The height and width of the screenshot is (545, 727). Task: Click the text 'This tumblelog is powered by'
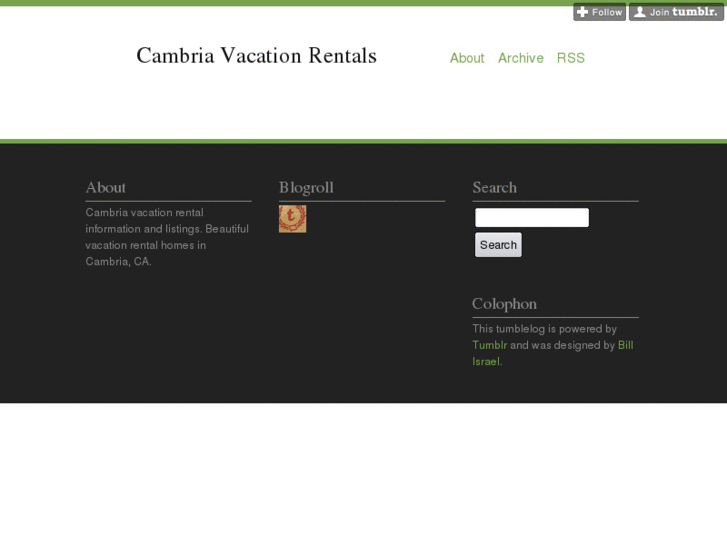(544, 329)
